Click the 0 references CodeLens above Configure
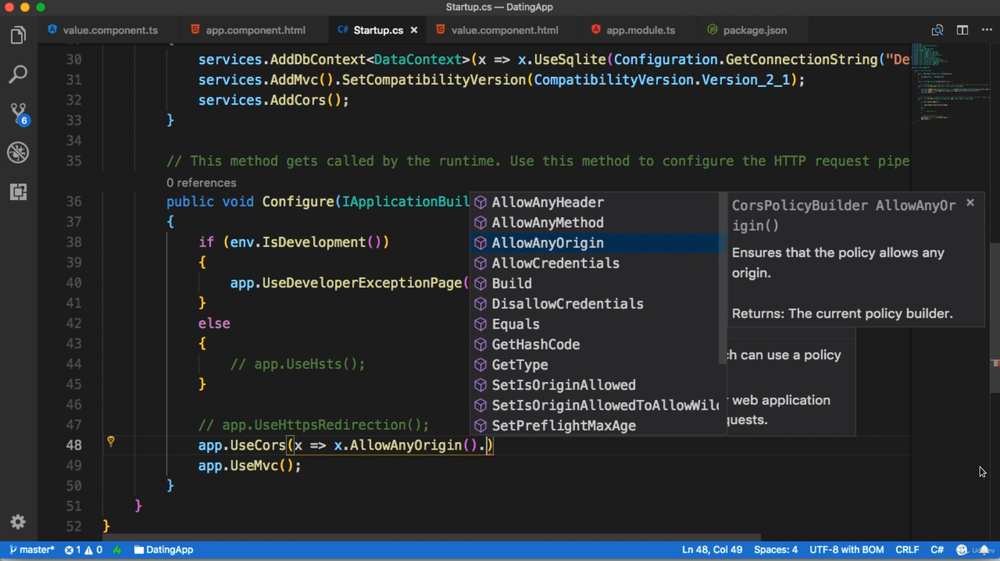This screenshot has width=1000, height=561. [x=202, y=183]
